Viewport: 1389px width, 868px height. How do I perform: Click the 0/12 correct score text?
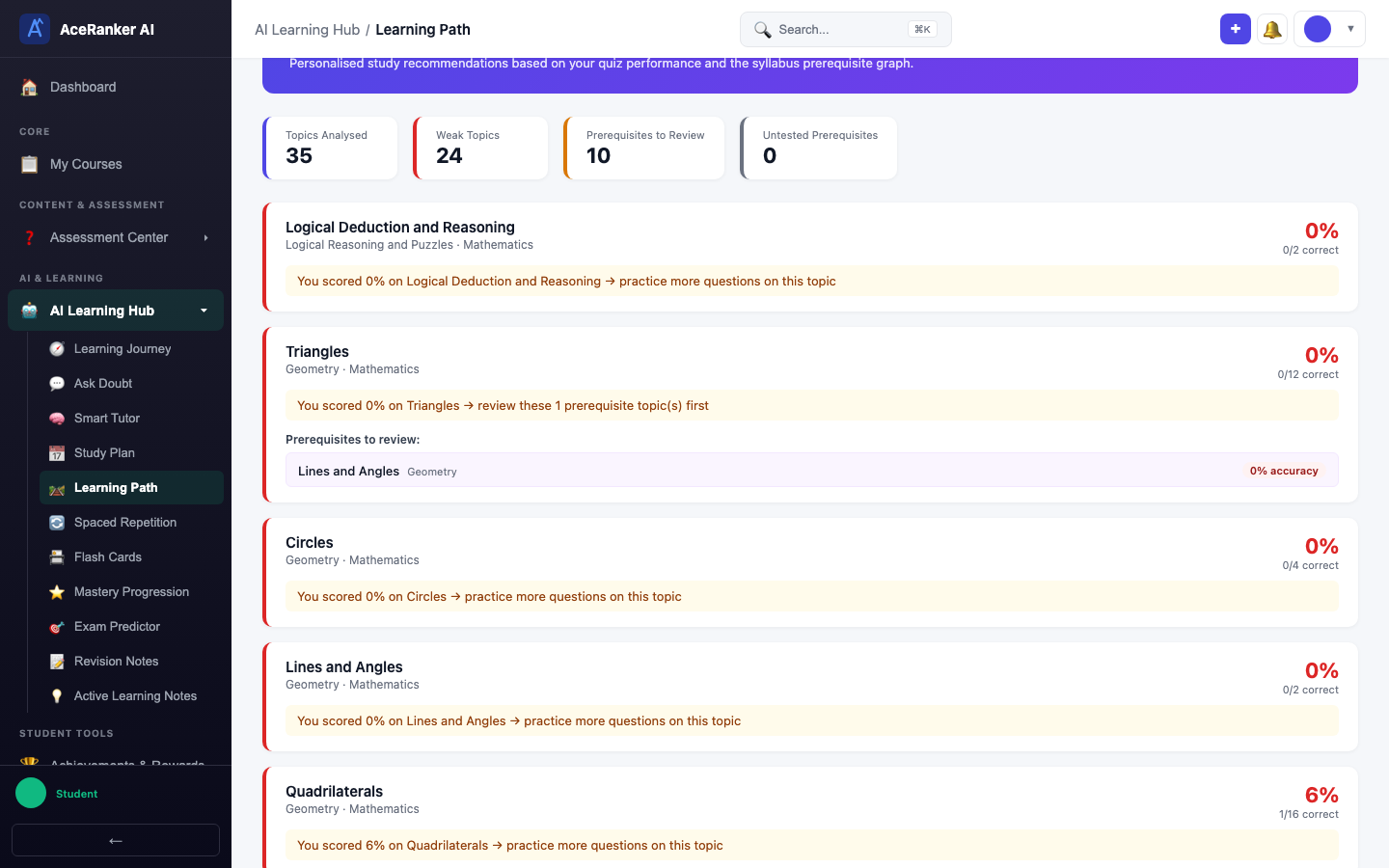click(x=1308, y=374)
